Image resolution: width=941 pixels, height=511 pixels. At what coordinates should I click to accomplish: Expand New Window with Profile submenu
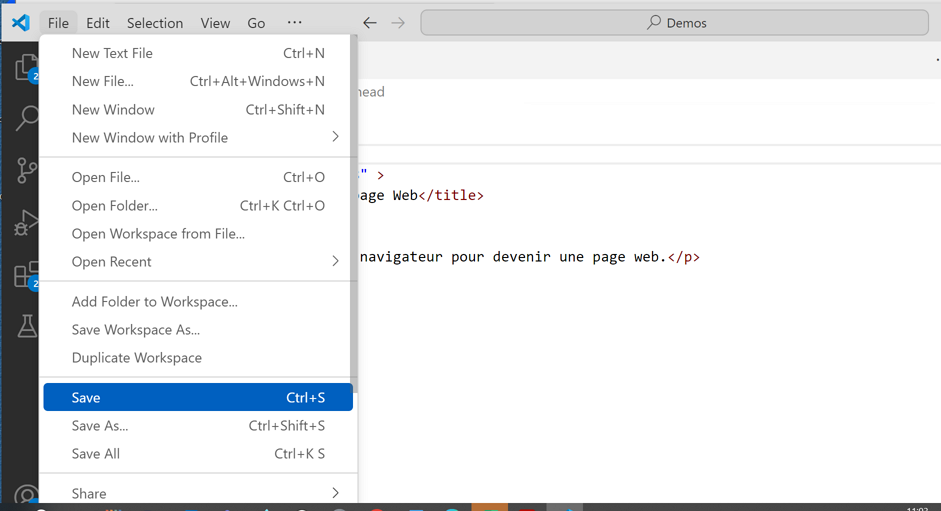[x=198, y=138]
